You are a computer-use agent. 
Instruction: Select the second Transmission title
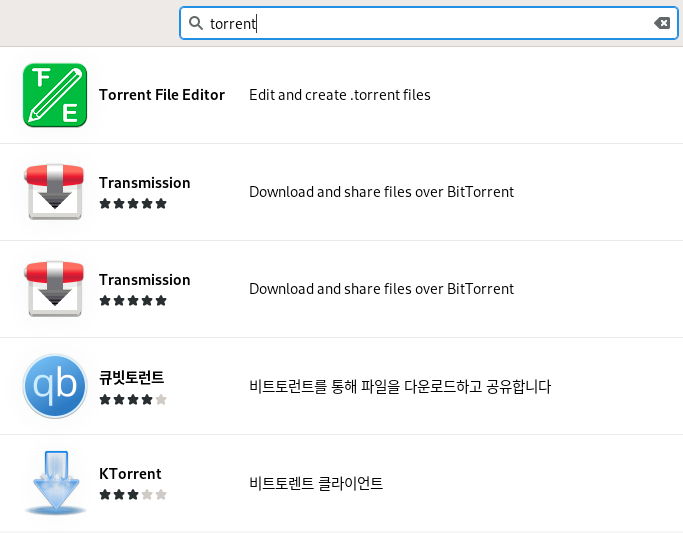pyautogui.click(x=145, y=280)
